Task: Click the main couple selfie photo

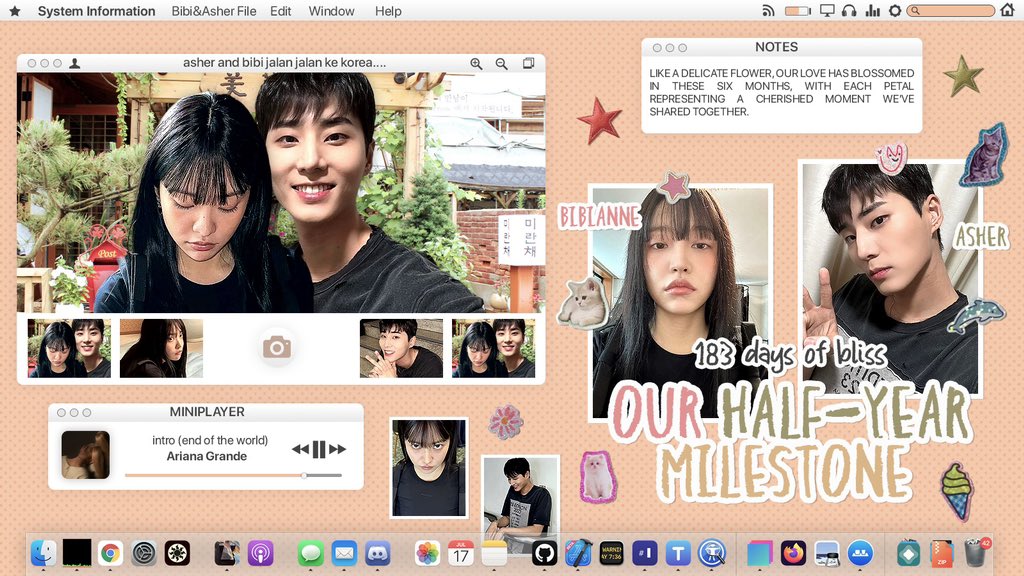Action: point(281,192)
